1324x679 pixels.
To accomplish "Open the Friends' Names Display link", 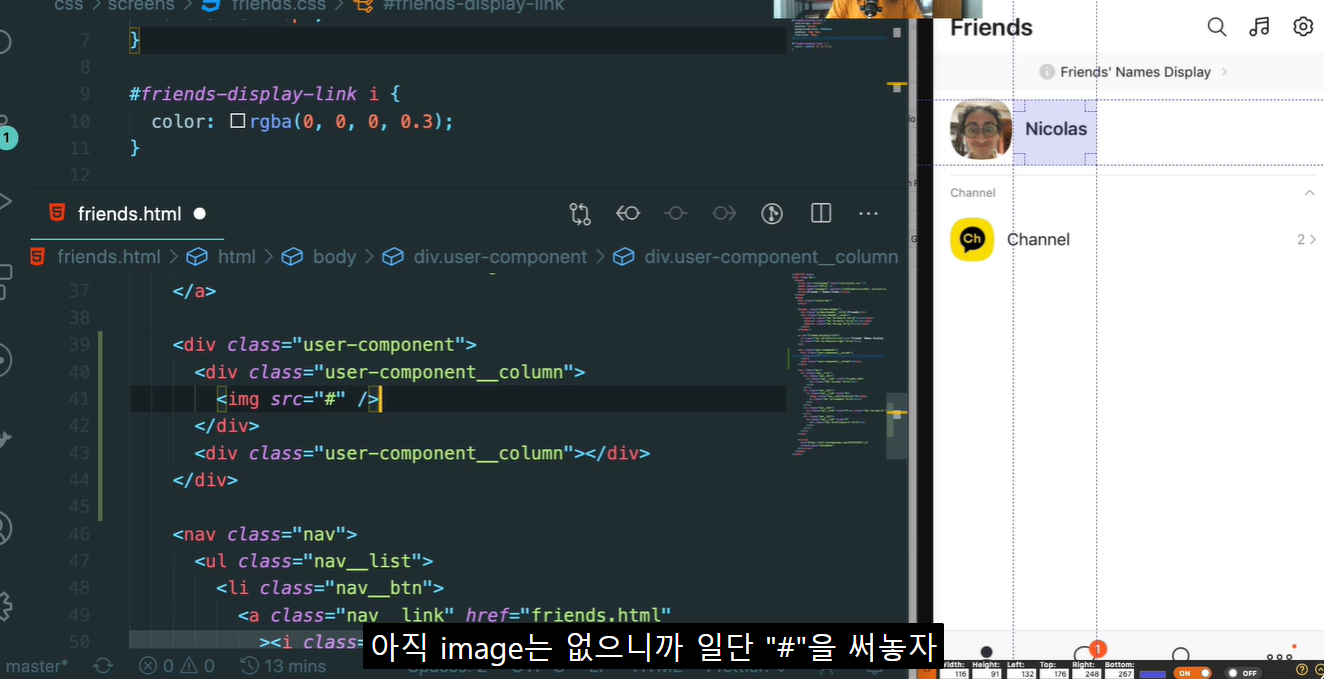I will point(1135,72).
